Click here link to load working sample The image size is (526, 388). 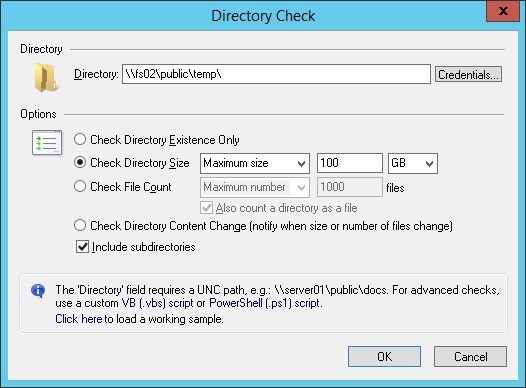[x=78, y=319]
